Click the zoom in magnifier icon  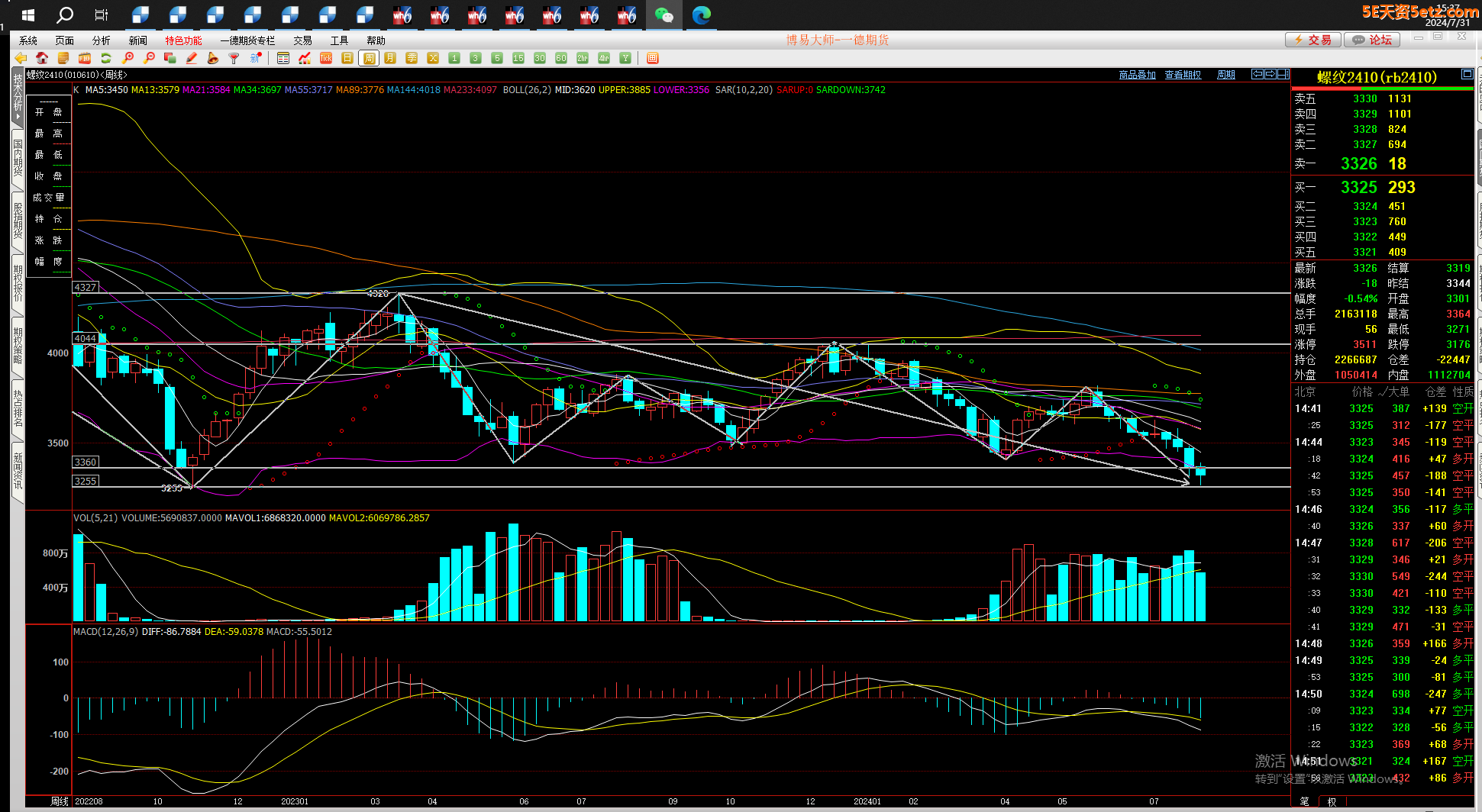click(128, 59)
